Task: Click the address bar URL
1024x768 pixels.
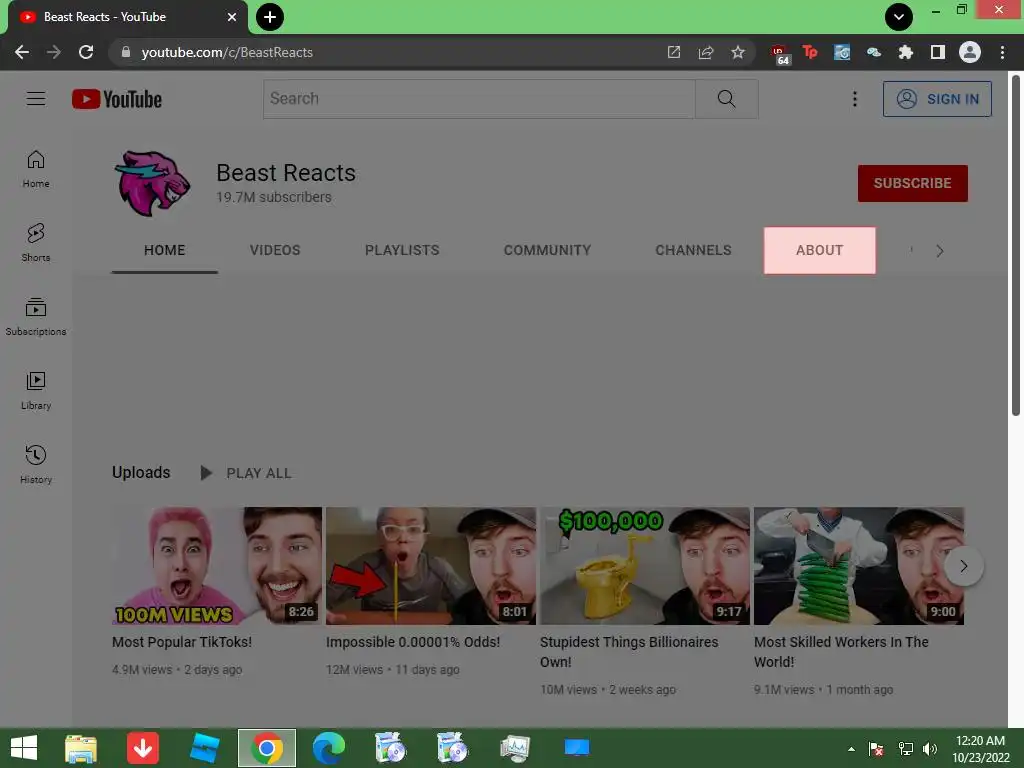Action: (x=227, y=52)
